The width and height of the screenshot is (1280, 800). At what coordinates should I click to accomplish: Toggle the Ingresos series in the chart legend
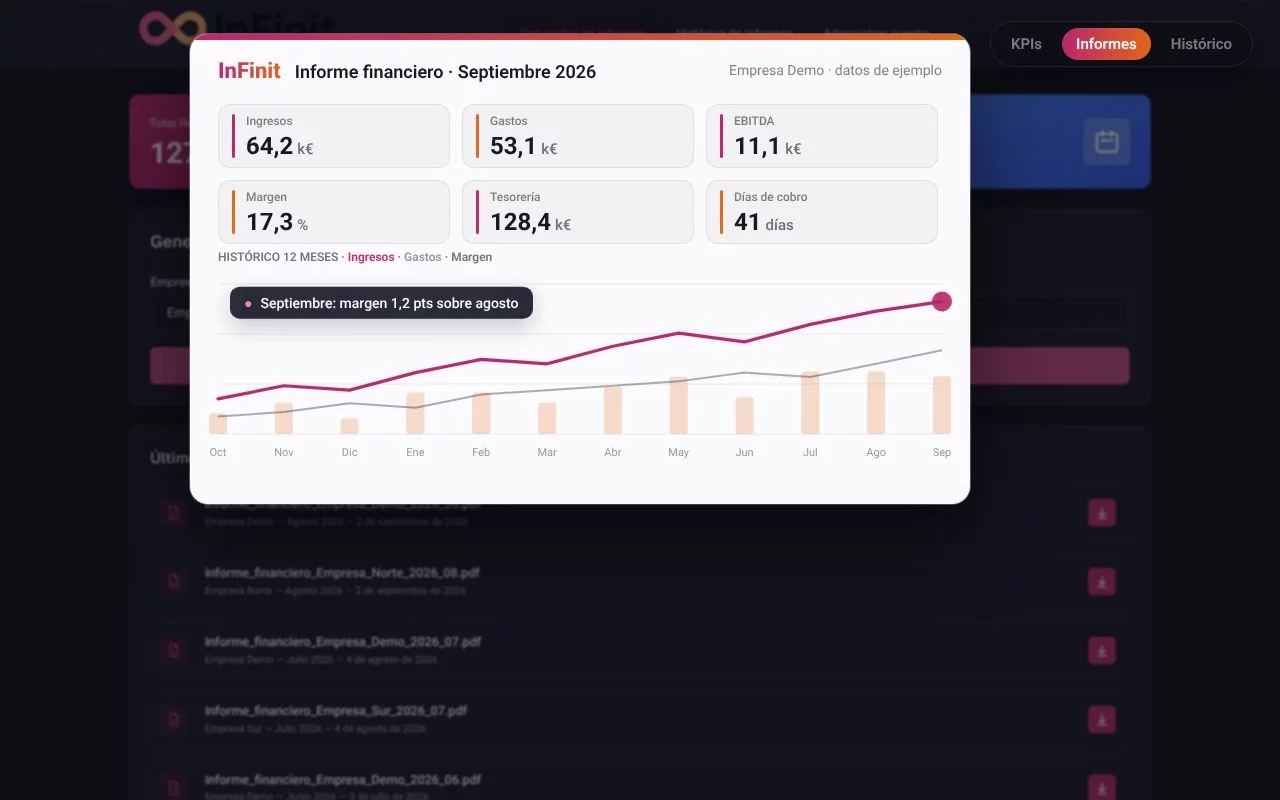click(x=371, y=257)
